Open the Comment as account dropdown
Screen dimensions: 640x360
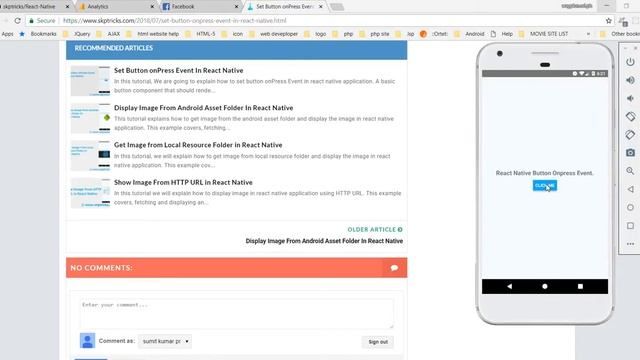point(165,341)
